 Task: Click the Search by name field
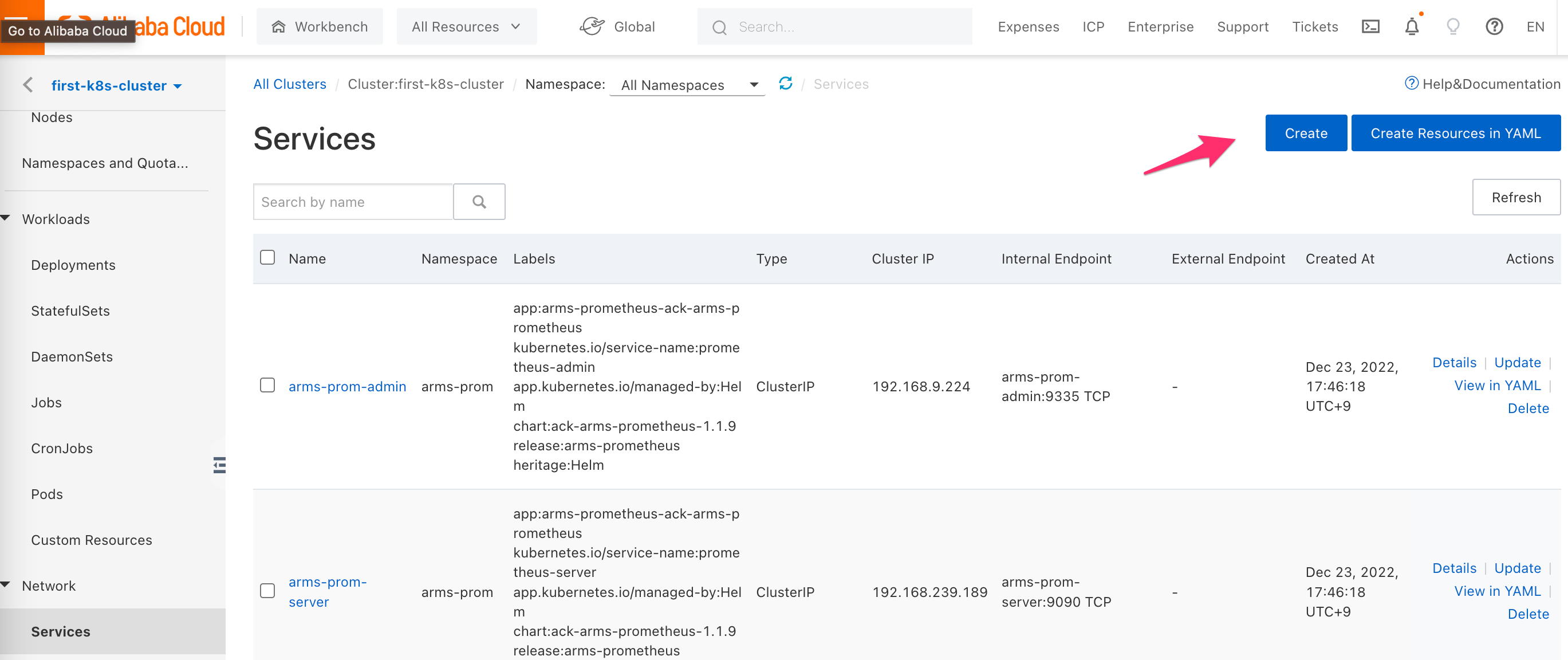(353, 202)
